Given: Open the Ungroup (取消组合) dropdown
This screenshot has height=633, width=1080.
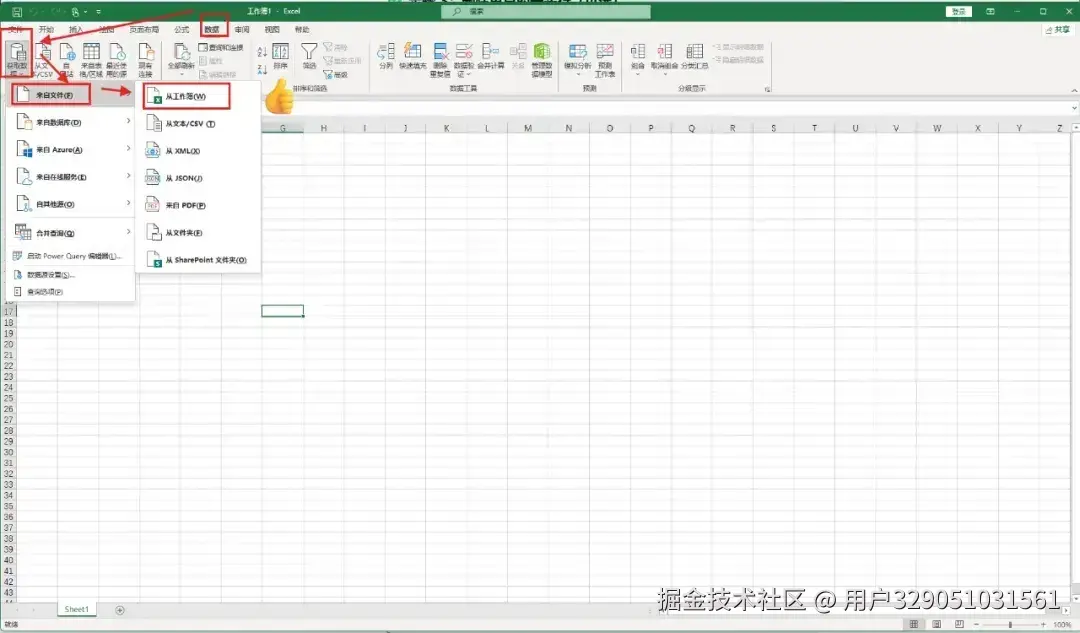Looking at the screenshot, I should (664, 59).
